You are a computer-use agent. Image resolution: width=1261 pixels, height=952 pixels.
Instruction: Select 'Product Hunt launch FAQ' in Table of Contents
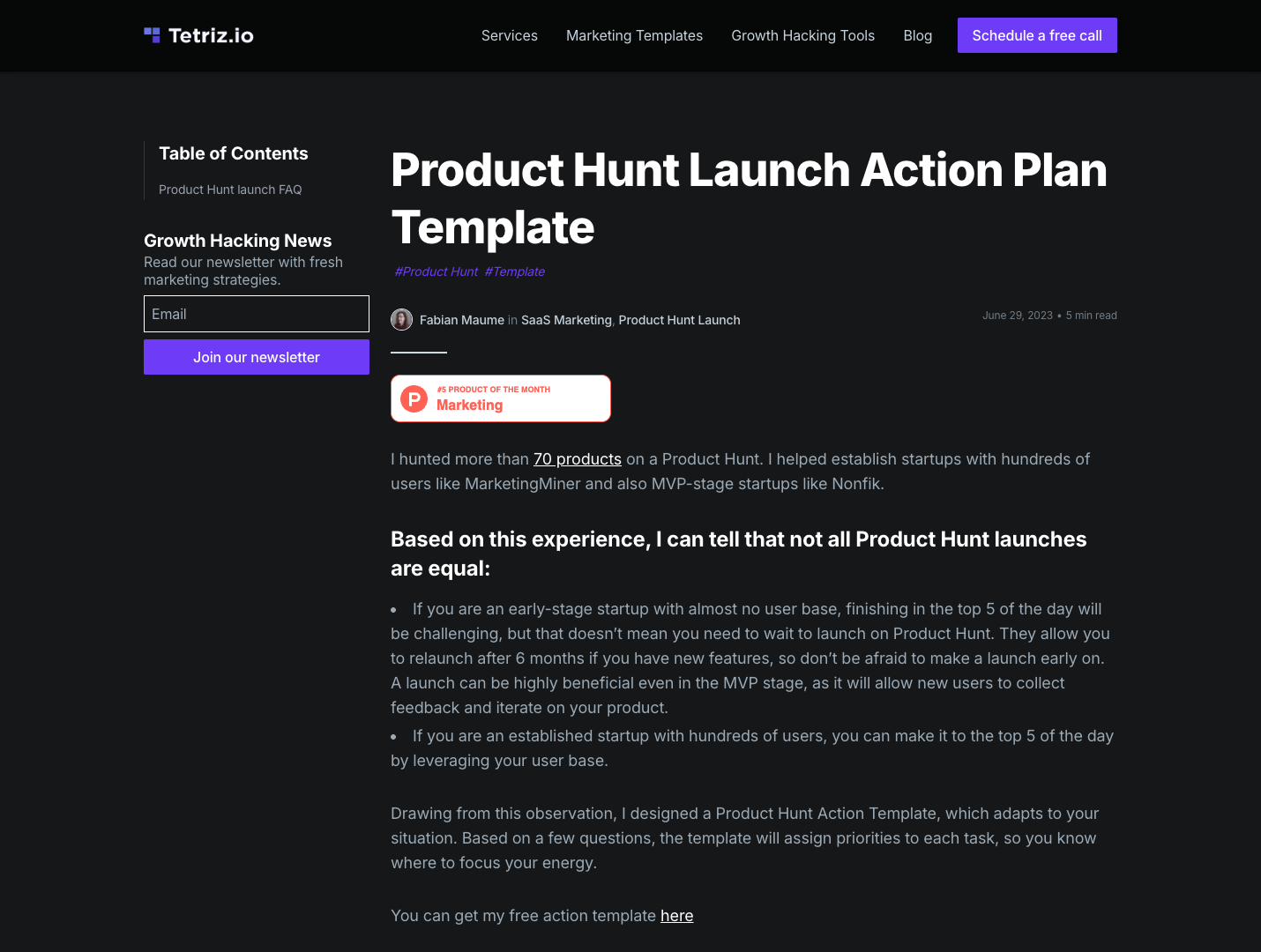pos(230,190)
